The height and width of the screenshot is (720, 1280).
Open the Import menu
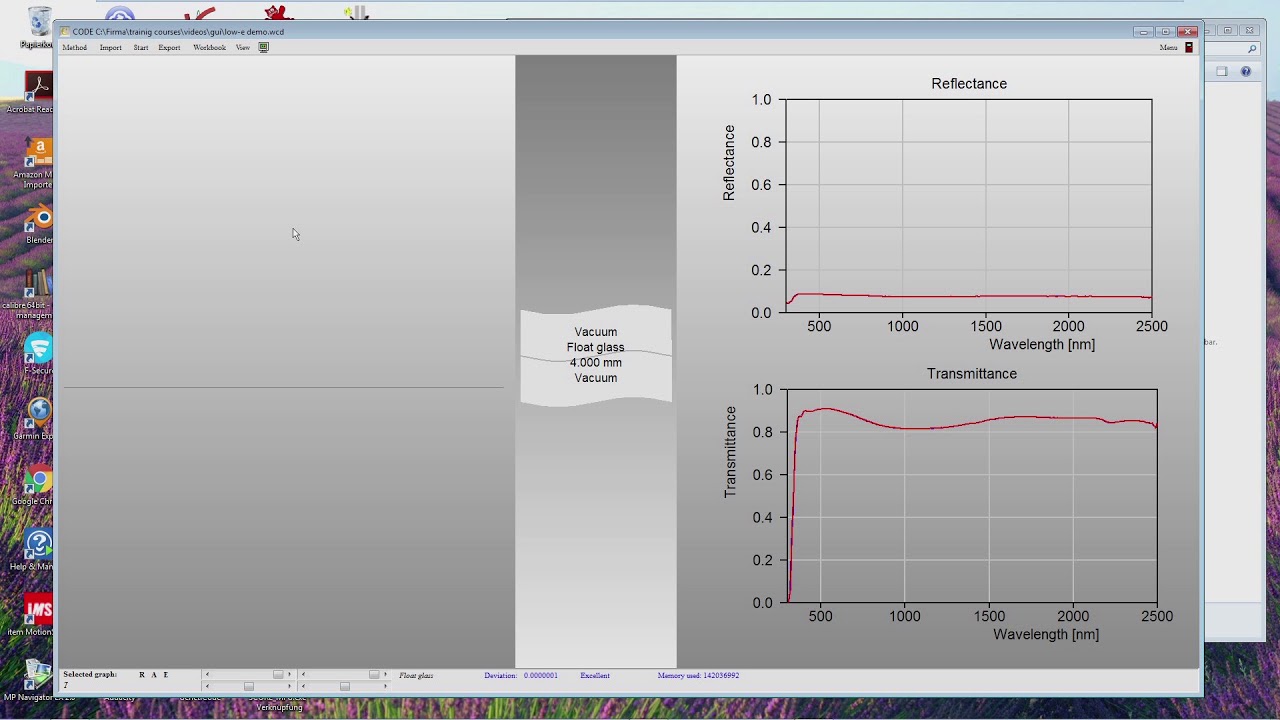tap(110, 47)
